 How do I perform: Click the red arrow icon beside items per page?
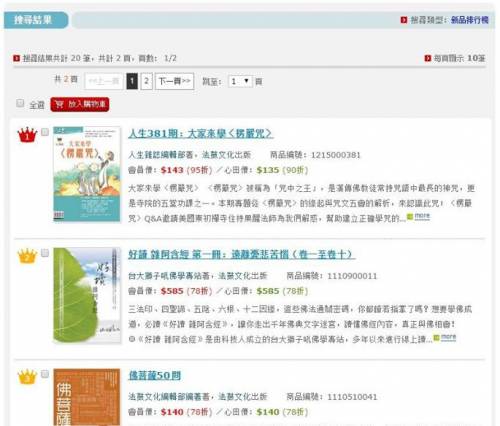(428, 58)
